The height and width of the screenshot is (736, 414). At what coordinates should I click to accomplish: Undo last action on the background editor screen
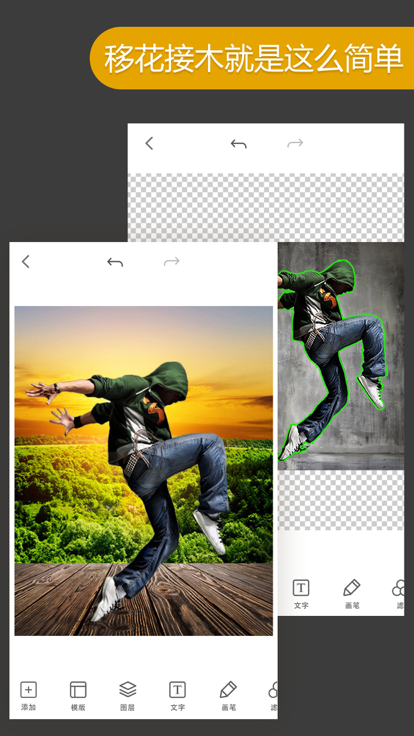click(x=238, y=144)
